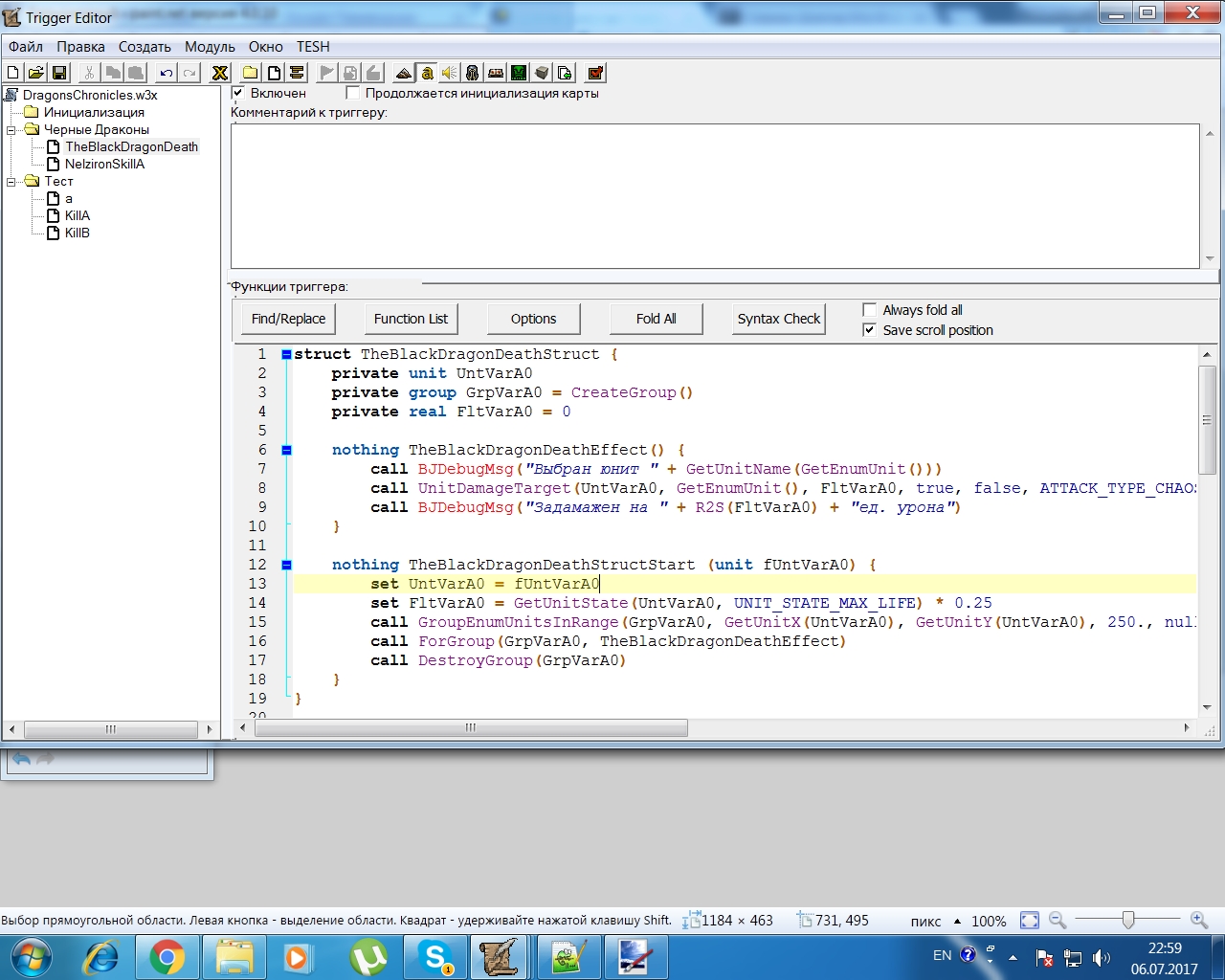Open the Skype icon in taskbar
1225x980 pixels.
[436, 956]
